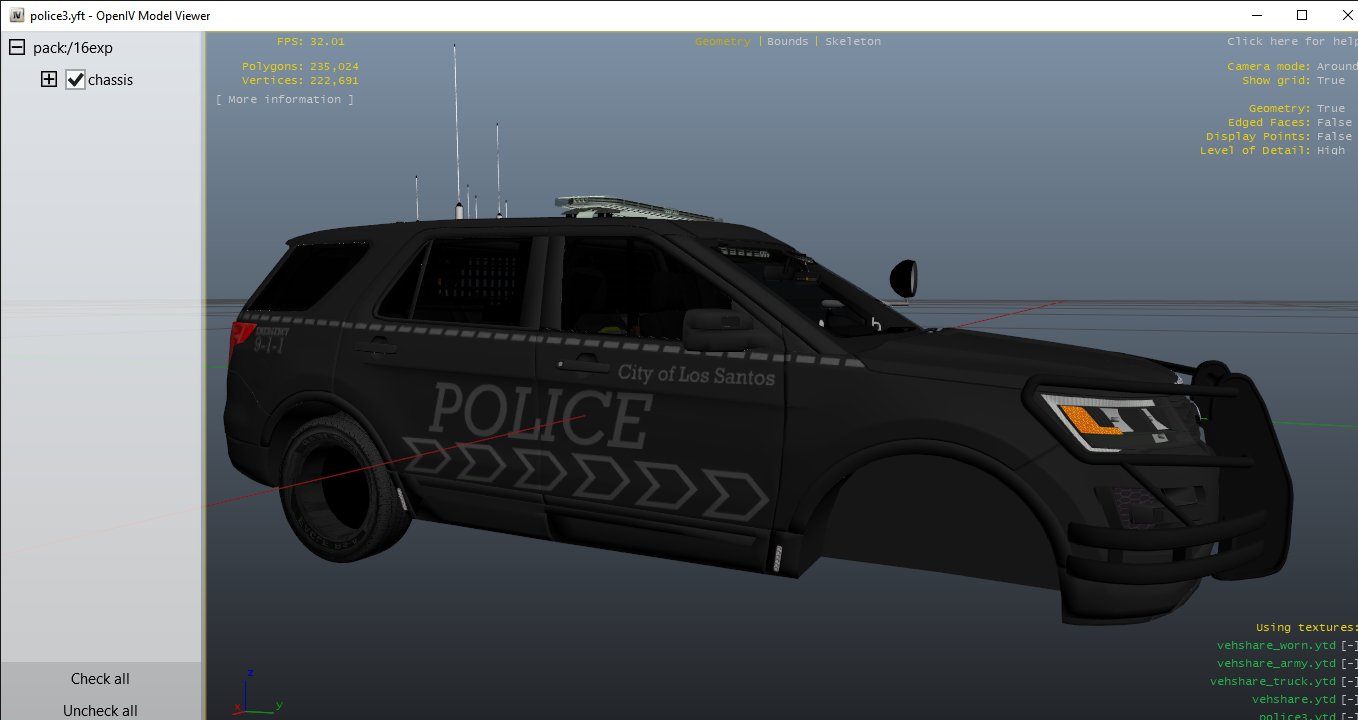
Task: Open the Click here for help link
Action: (x=1290, y=42)
